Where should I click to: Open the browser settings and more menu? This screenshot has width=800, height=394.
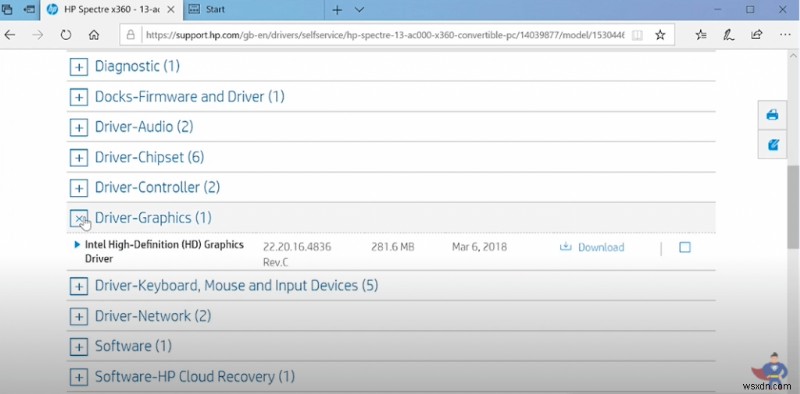point(785,35)
